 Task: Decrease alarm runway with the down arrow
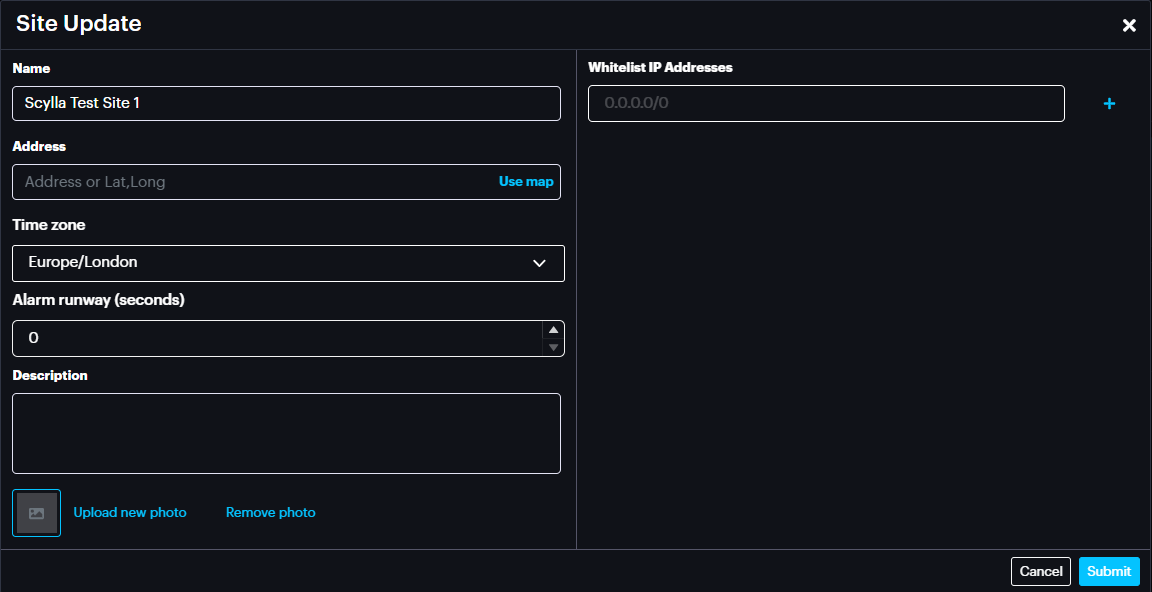click(553, 347)
